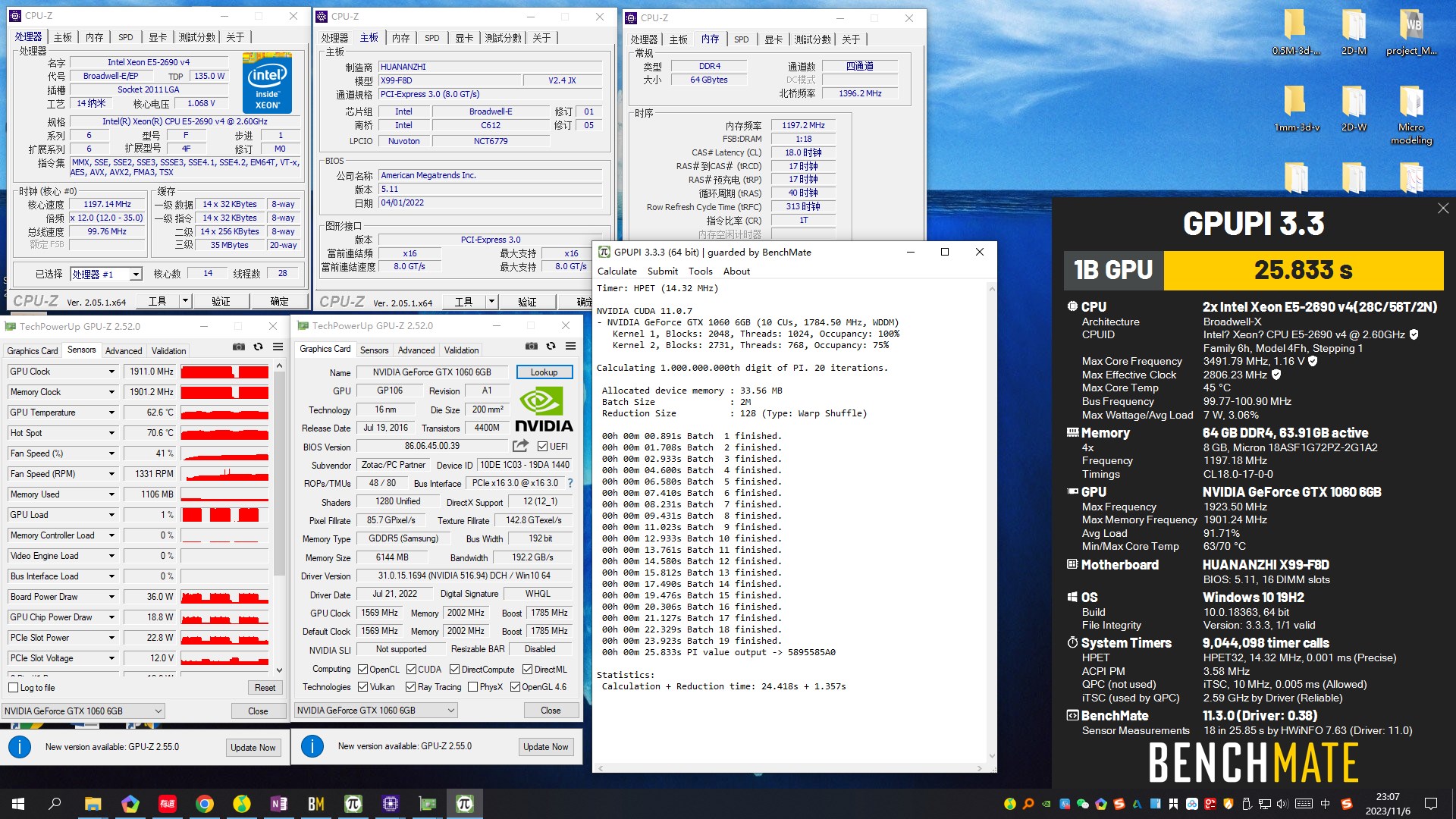Click BIOS Version export share icon
Screen dimensions: 1456x819
tap(520, 446)
